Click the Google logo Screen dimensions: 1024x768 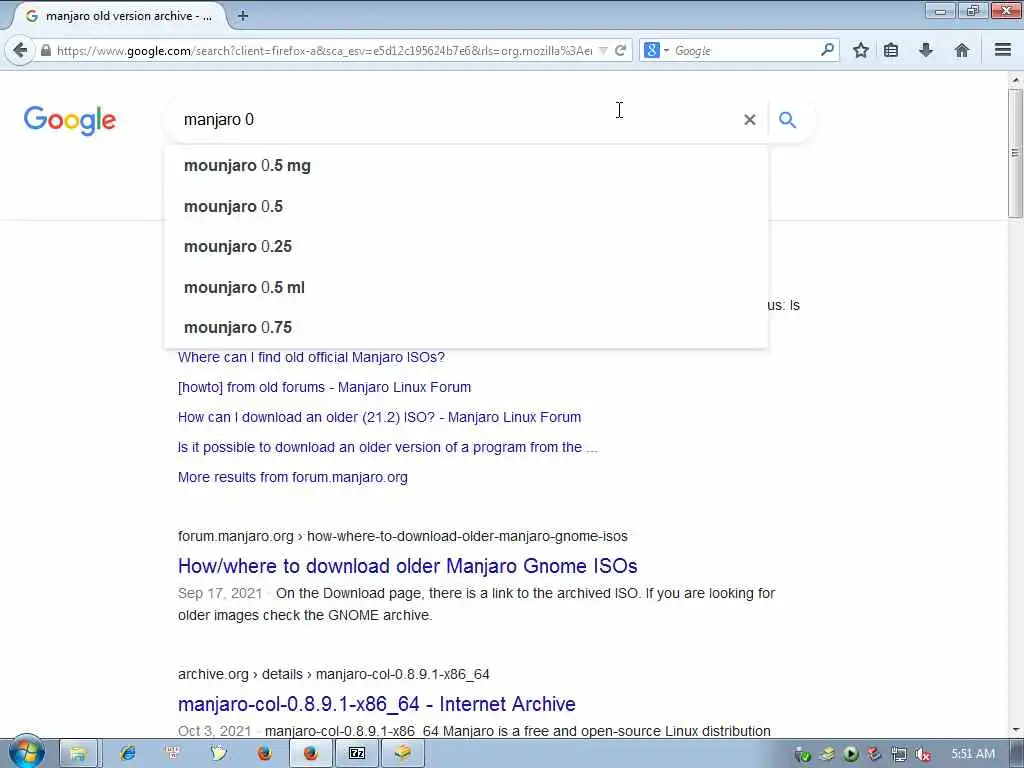coord(70,120)
